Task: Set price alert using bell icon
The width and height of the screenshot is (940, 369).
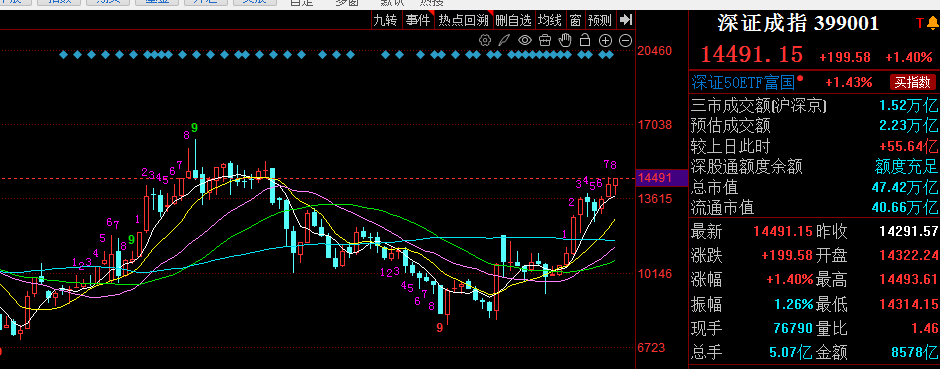Action: coord(932,23)
